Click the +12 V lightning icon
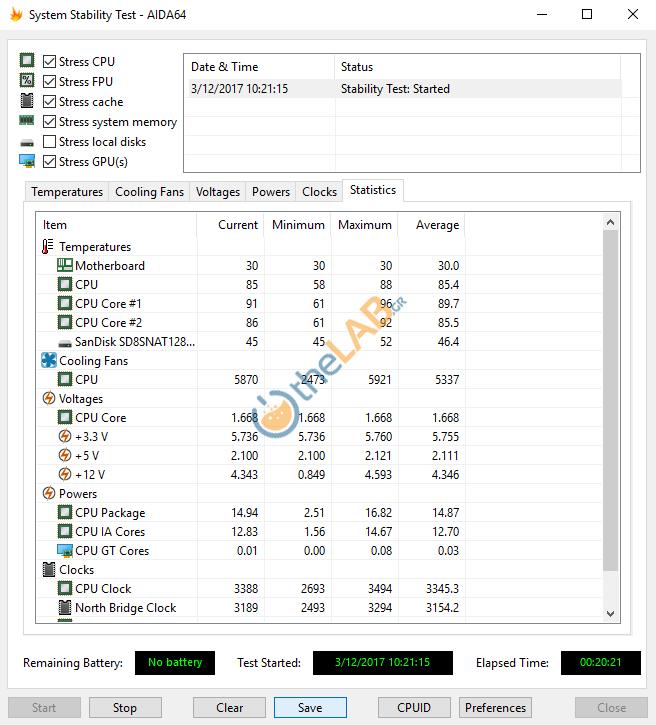This screenshot has height=725, width=656. (x=65, y=474)
